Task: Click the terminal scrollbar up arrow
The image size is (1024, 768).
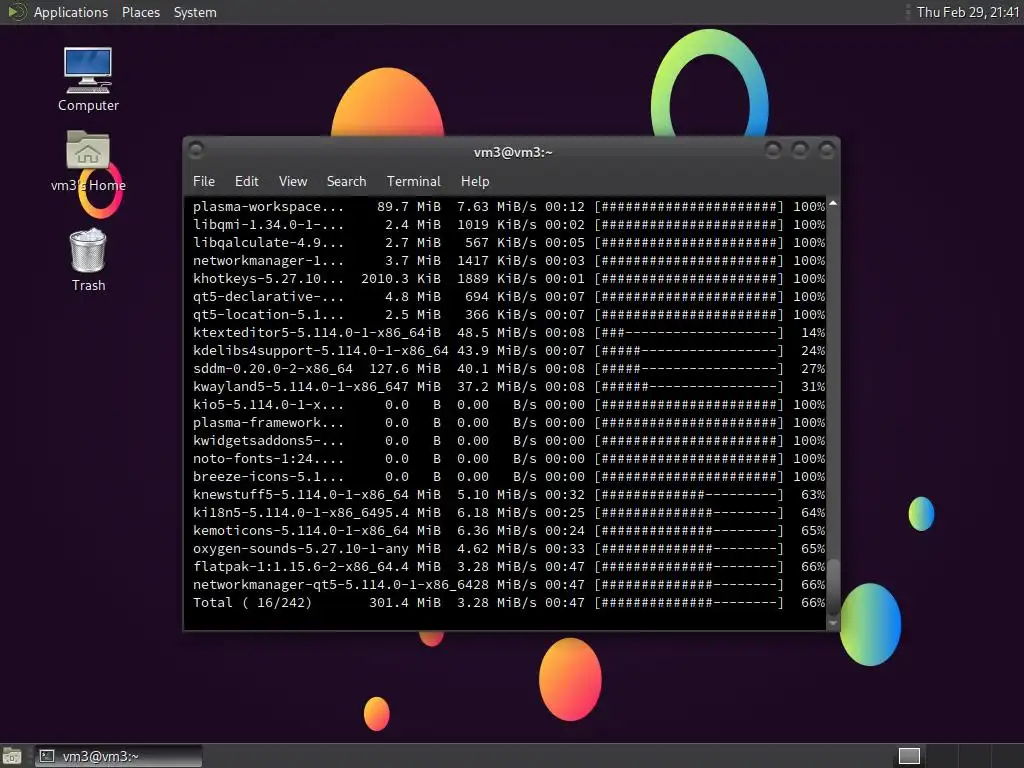Action: (833, 203)
